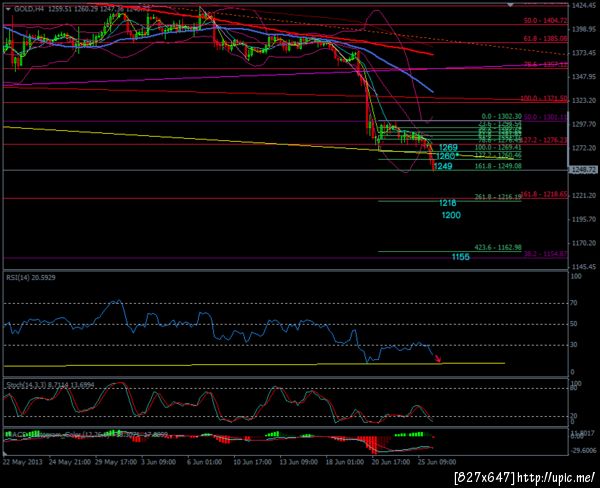Click the cyan text label 1218
This screenshot has width=600, height=488.
point(448,203)
